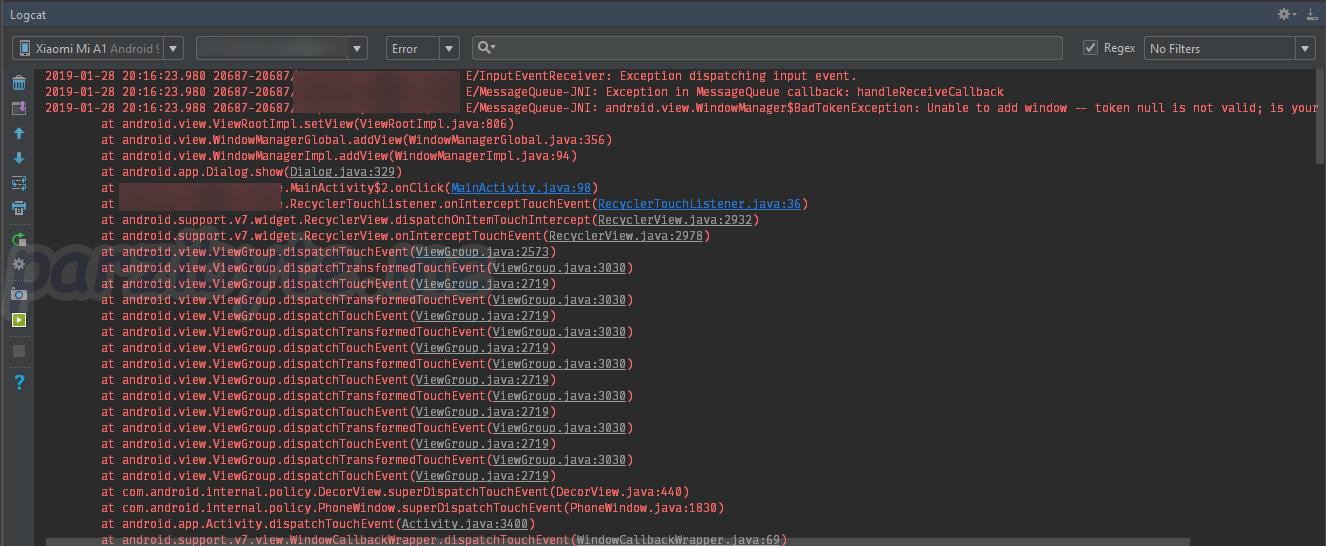The image size is (1326, 546).
Task: Click the WindowManagerImpl.addView stack line
Action: (339, 156)
